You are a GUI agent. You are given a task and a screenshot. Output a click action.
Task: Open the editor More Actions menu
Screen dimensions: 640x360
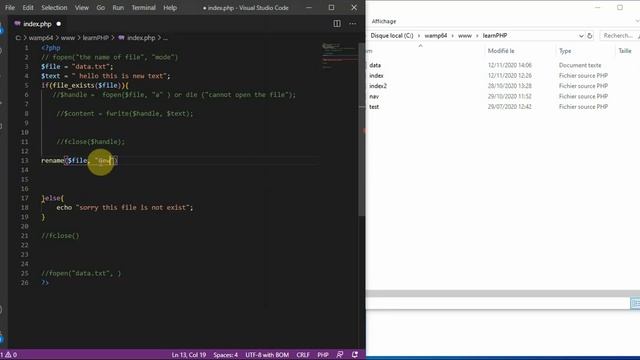(353, 24)
